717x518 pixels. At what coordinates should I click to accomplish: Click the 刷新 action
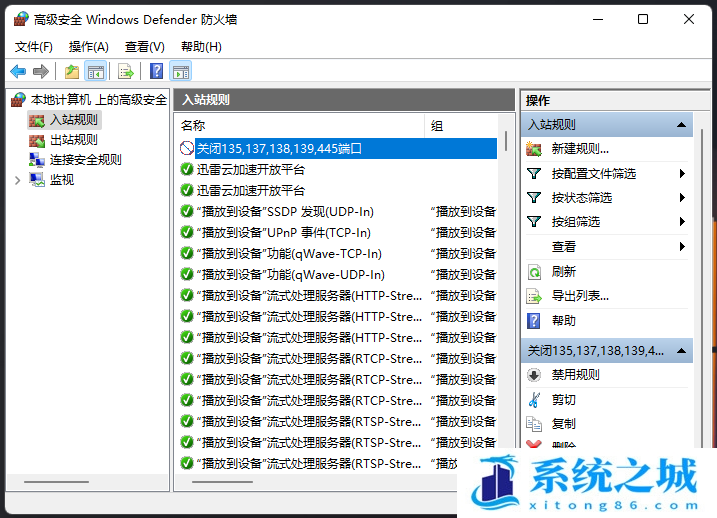tap(563, 272)
